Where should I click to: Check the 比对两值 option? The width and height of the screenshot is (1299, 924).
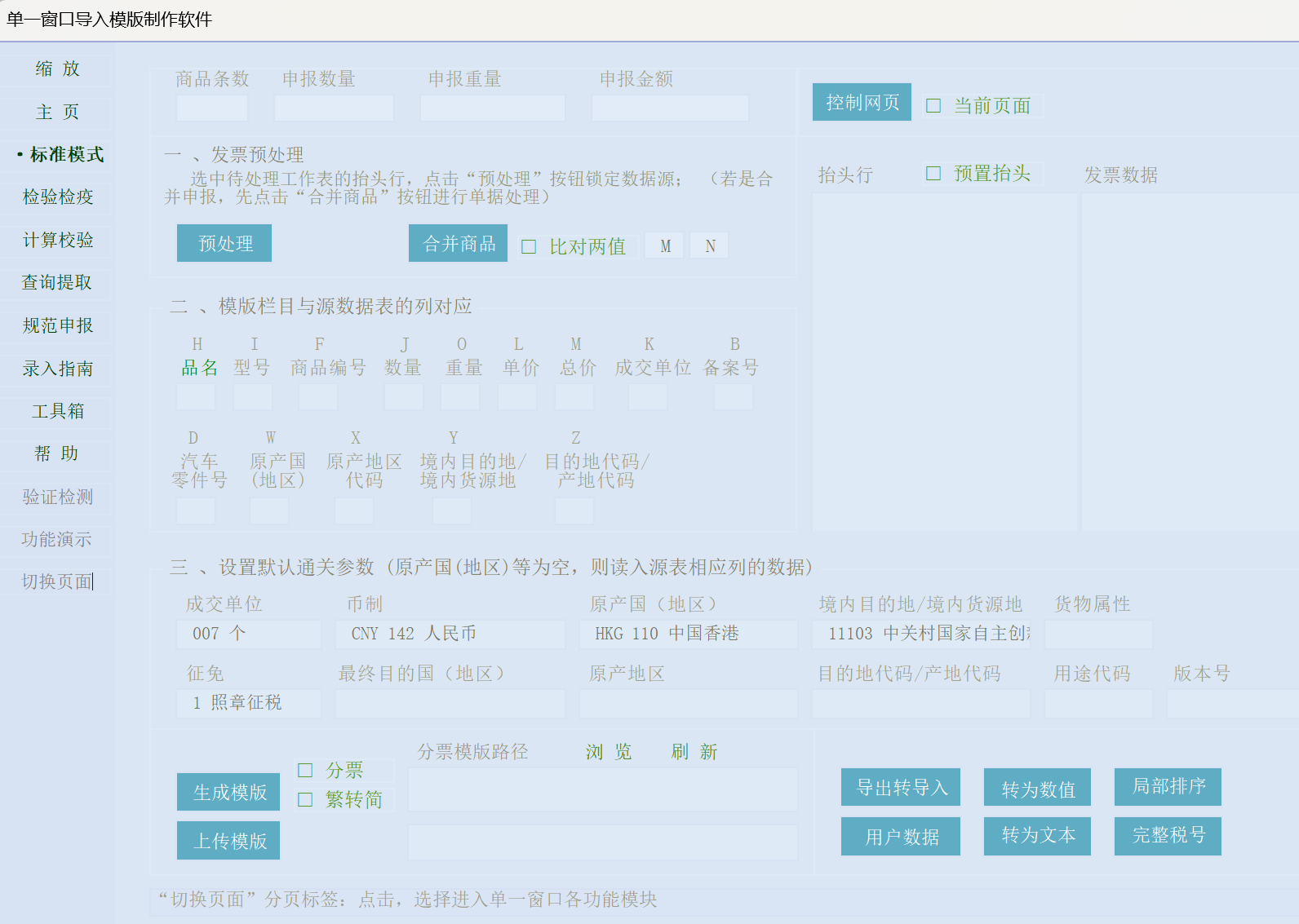coord(530,247)
